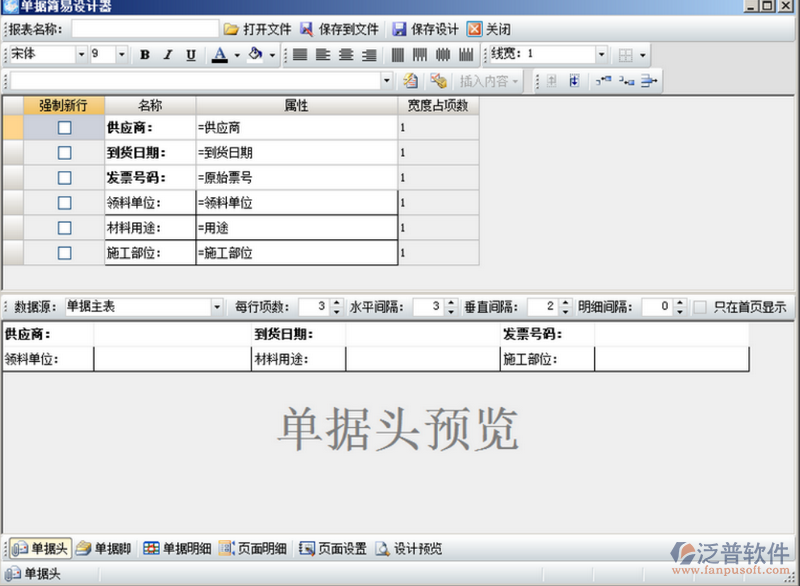Check 强制新行 for 到货日期 row
The image size is (800, 586).
pyautogui.click(x=64, y=152)
